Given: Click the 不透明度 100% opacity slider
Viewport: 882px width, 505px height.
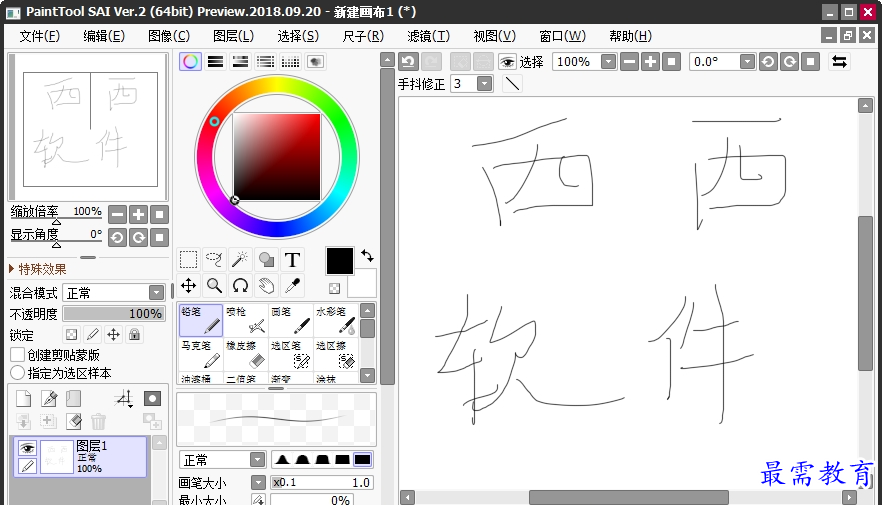Looking at the screenshot, I should click(x=114, y=314).
